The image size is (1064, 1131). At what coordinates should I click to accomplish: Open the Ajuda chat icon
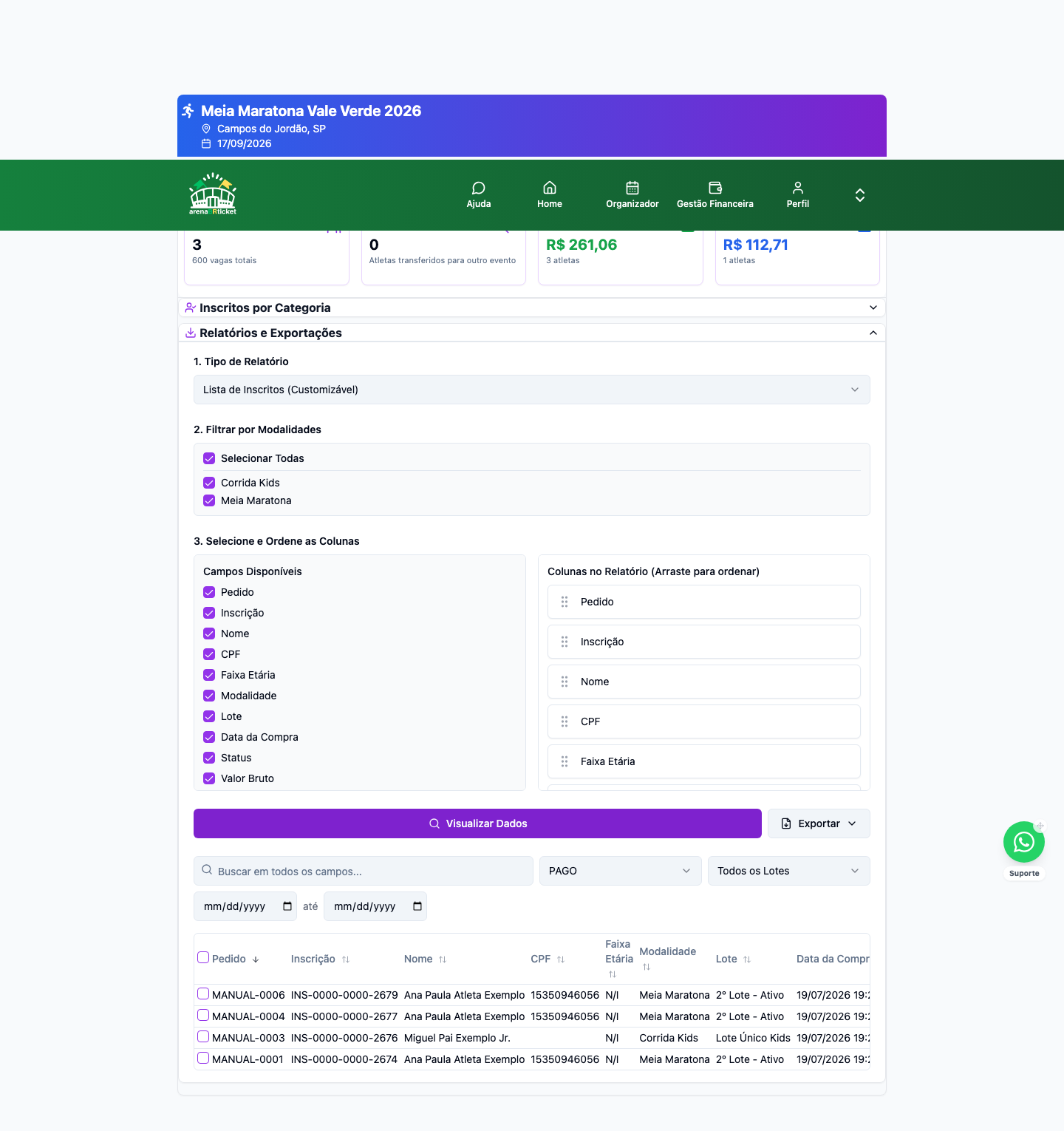tap(479, 188)
